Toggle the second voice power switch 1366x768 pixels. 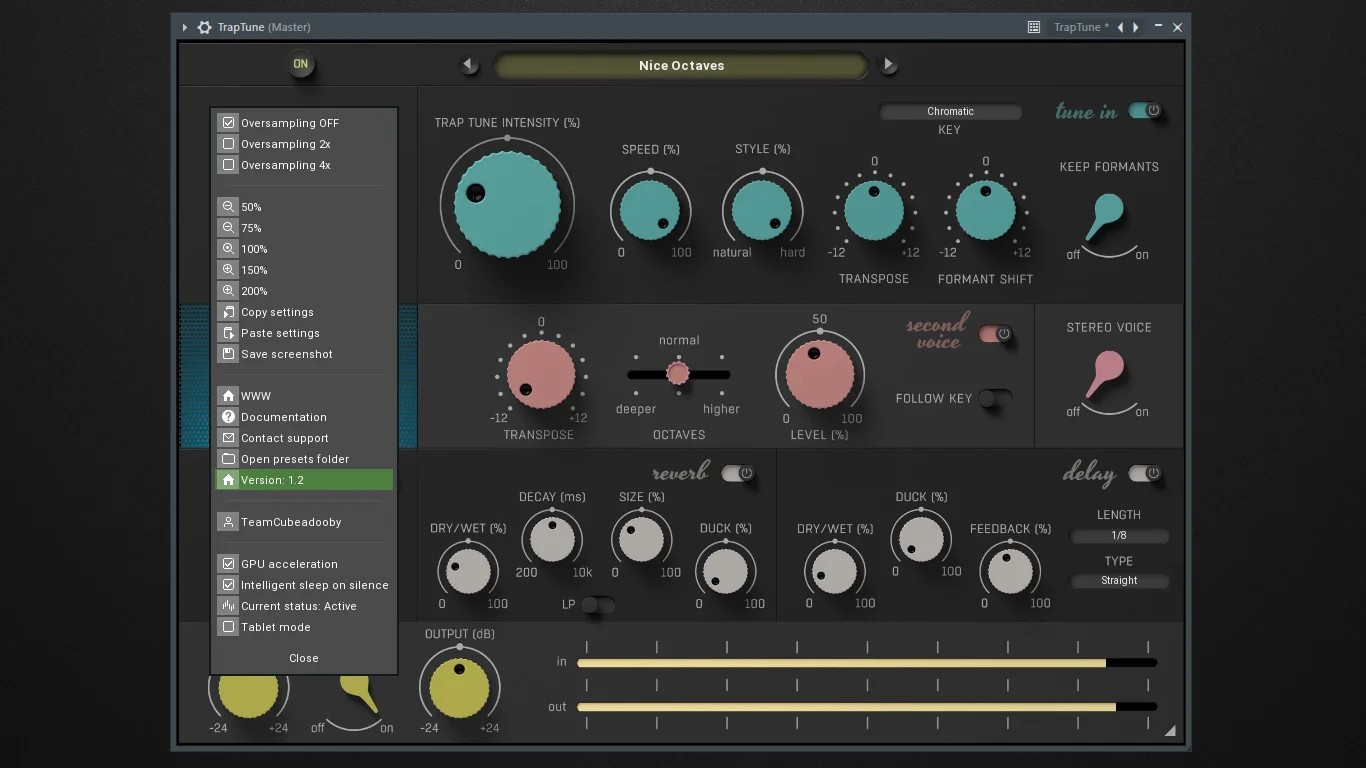pos(995,334)
